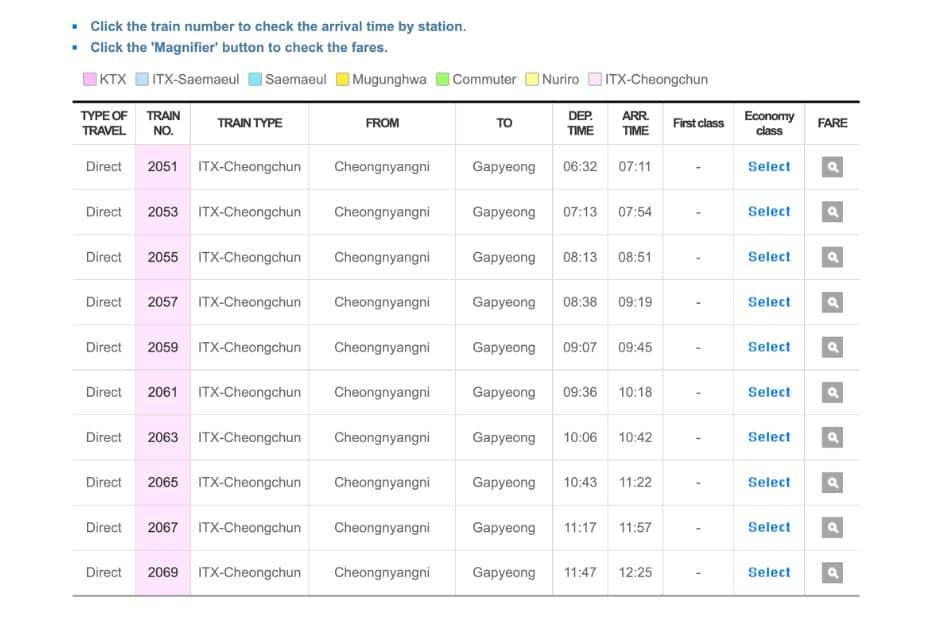Click the 'Magnifier' button instruction text
This screenshot has height=620, width=930.
click(238, 47)
